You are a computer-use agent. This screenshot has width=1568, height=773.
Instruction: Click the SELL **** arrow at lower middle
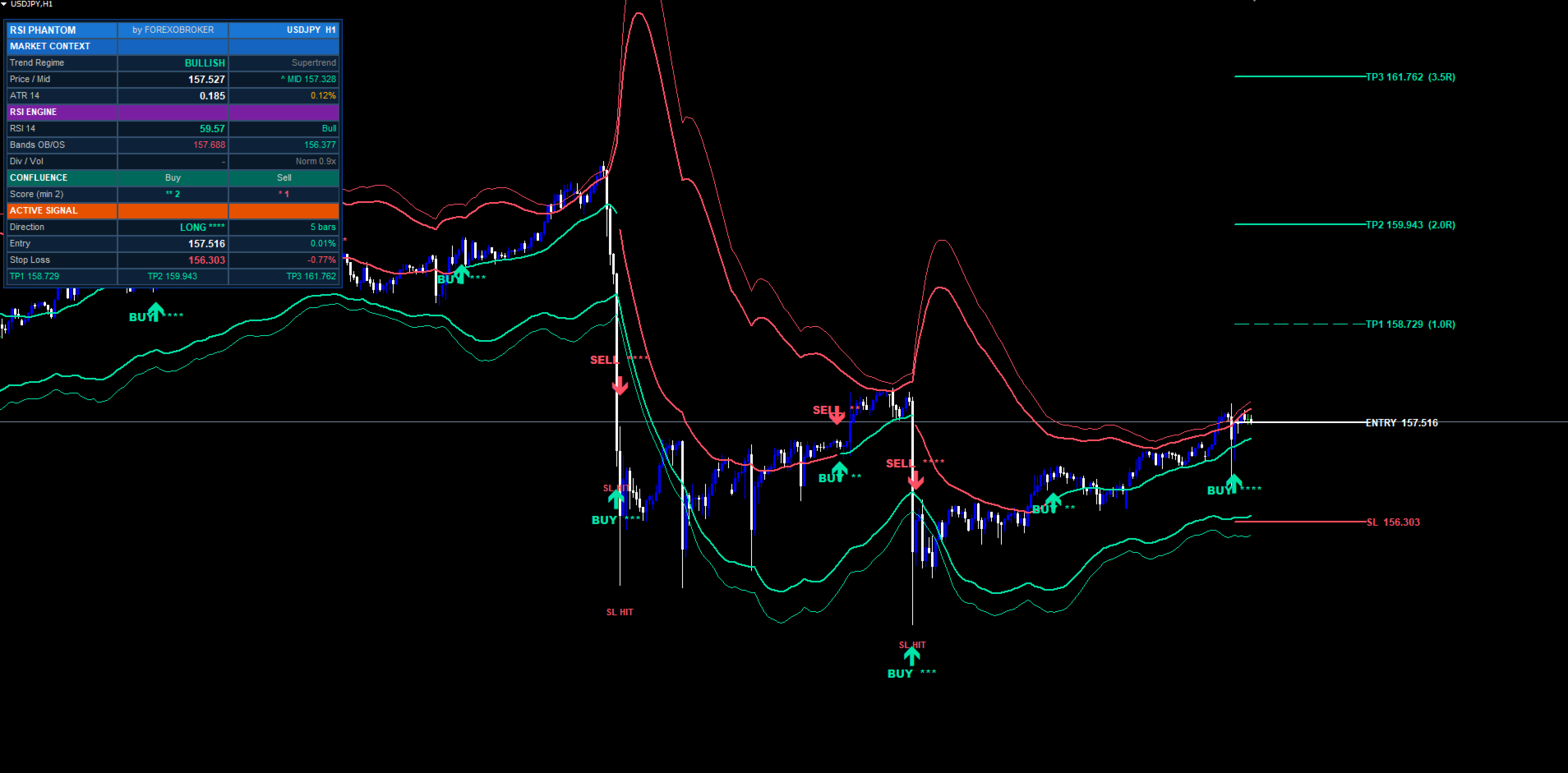[x=915, y=480]
